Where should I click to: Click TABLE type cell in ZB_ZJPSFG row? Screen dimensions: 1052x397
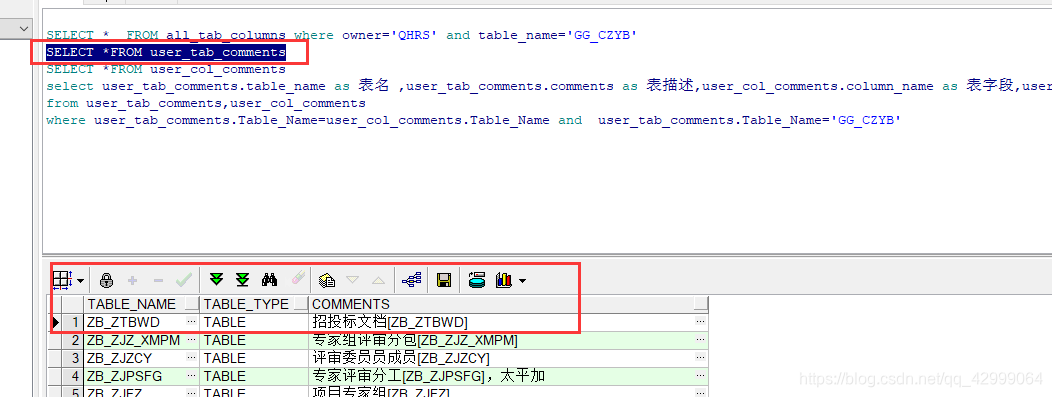[254, 376]
